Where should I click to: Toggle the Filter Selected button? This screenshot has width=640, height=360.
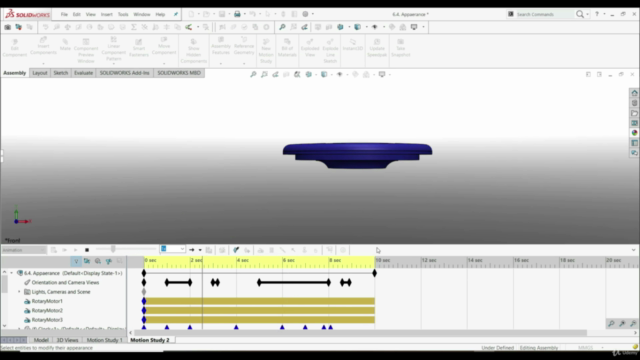109,261
